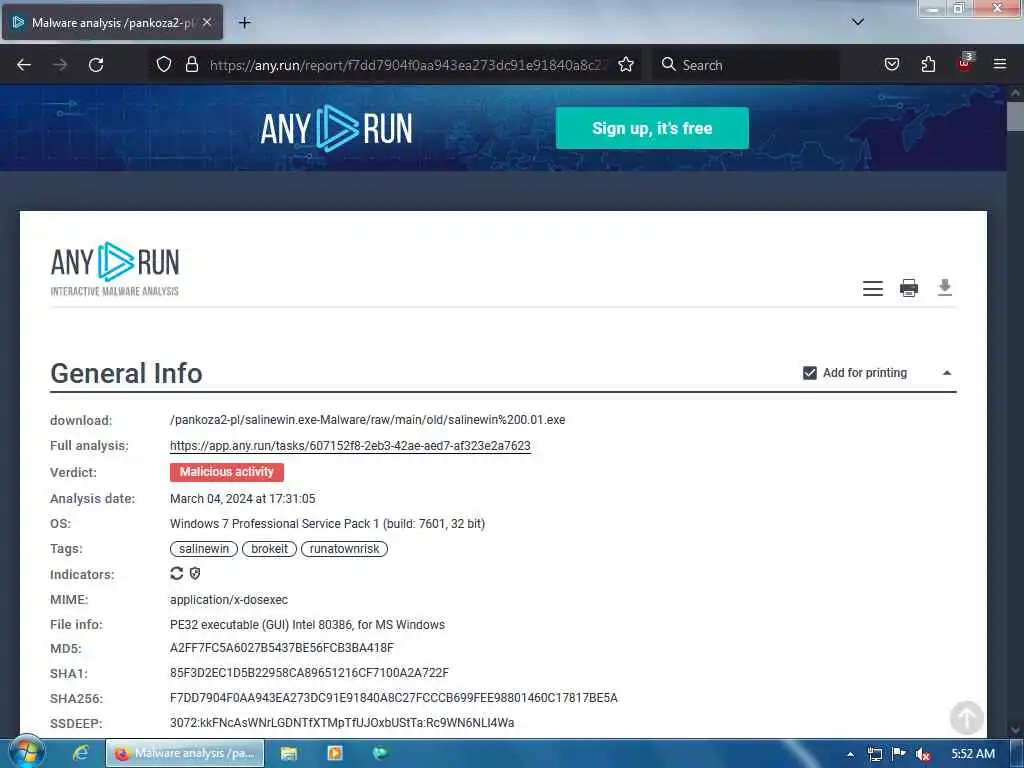This screenshot has height=768, width=1024.
Task: Click the circular arrows indicator icon
Action: tap(176, 573)
